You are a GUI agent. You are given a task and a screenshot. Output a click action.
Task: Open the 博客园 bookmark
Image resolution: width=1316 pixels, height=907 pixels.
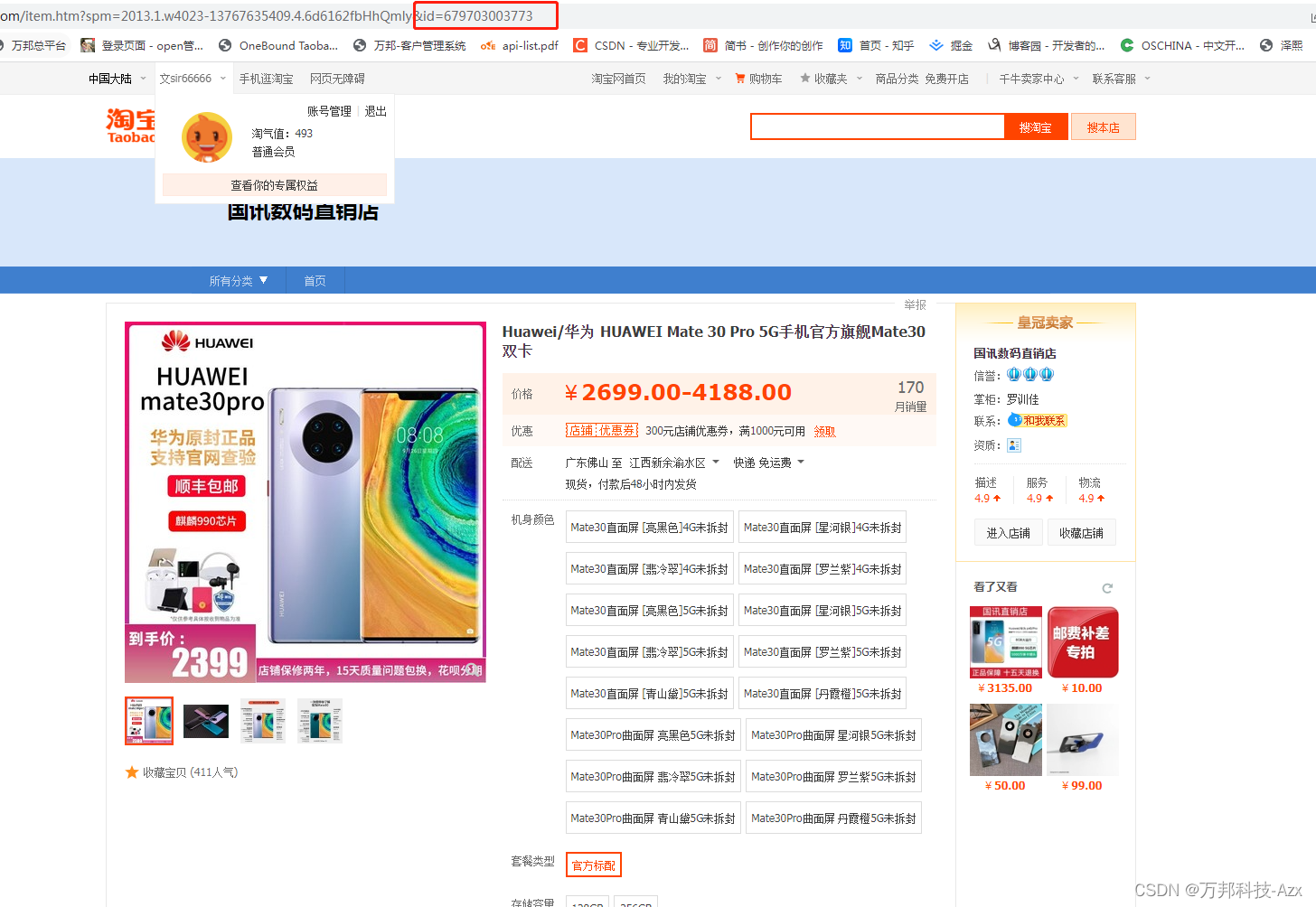[1046, 45]
